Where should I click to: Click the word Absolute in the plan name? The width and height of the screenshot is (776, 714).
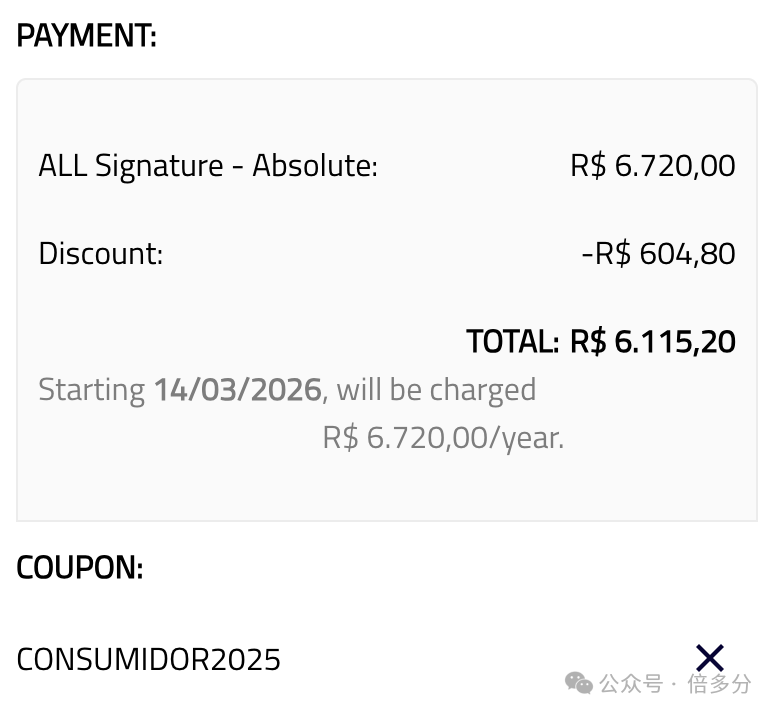(x=315, y=165)
